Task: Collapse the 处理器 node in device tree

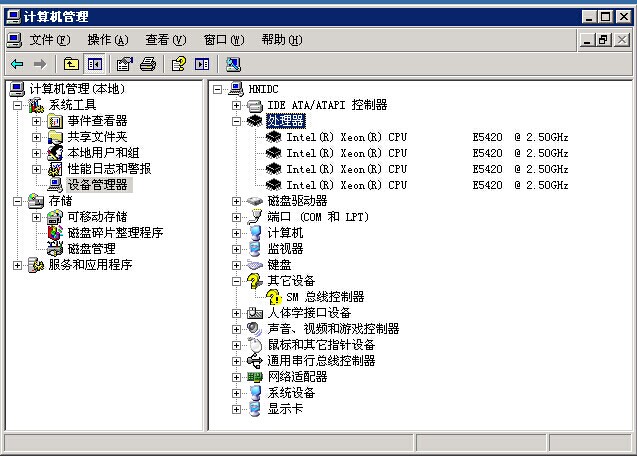Action: pos(237,121)
